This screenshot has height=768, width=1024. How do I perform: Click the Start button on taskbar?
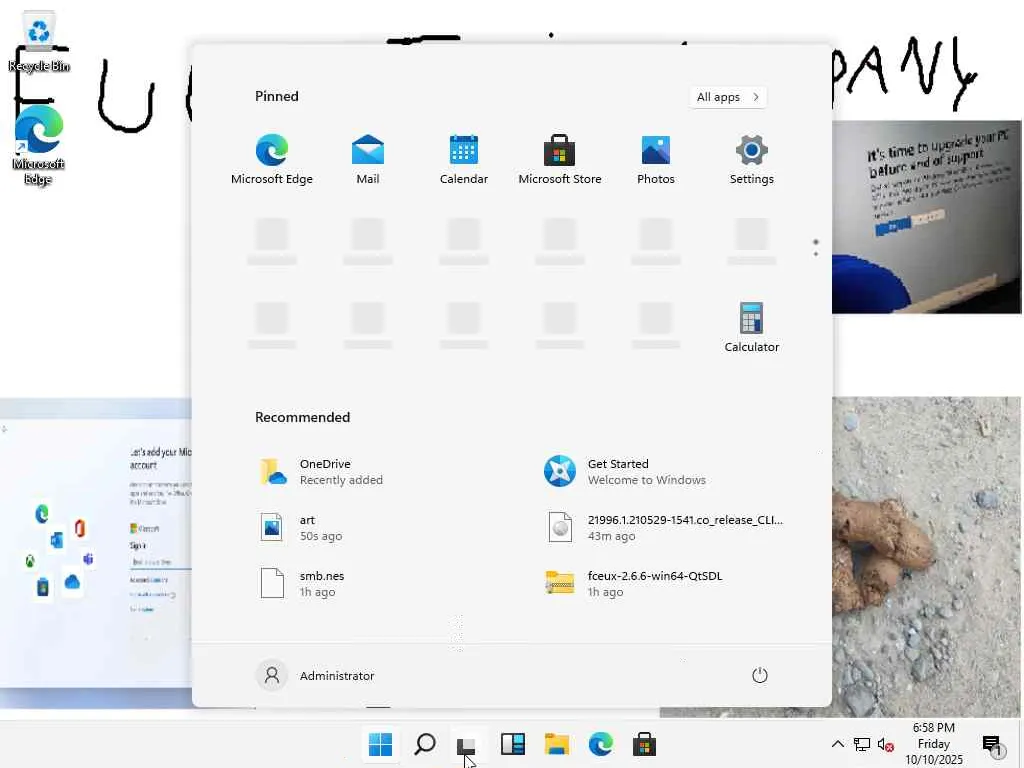(380, 744)
